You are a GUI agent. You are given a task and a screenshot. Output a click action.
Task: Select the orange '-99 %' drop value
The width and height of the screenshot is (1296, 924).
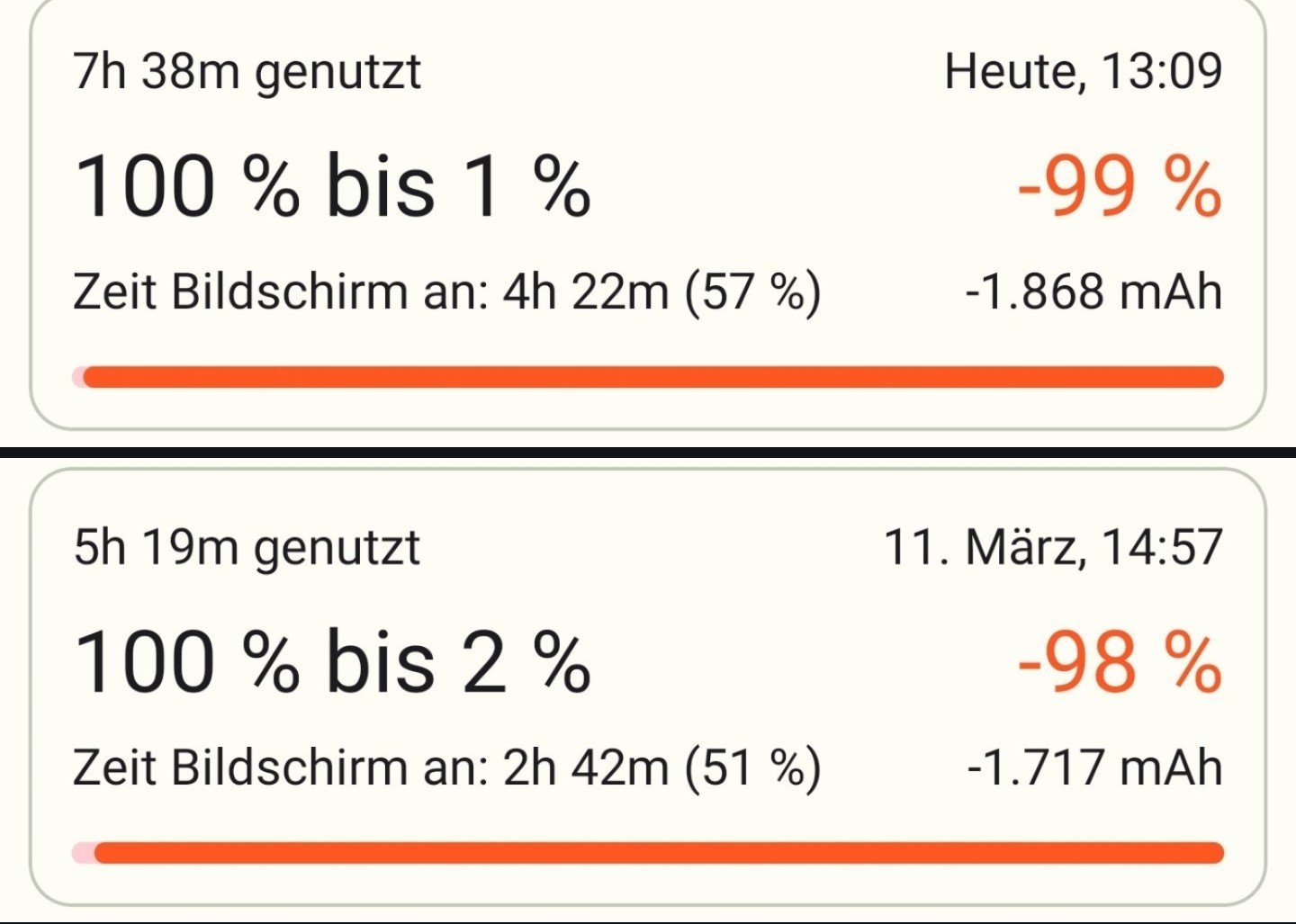tap(1119, 186)
